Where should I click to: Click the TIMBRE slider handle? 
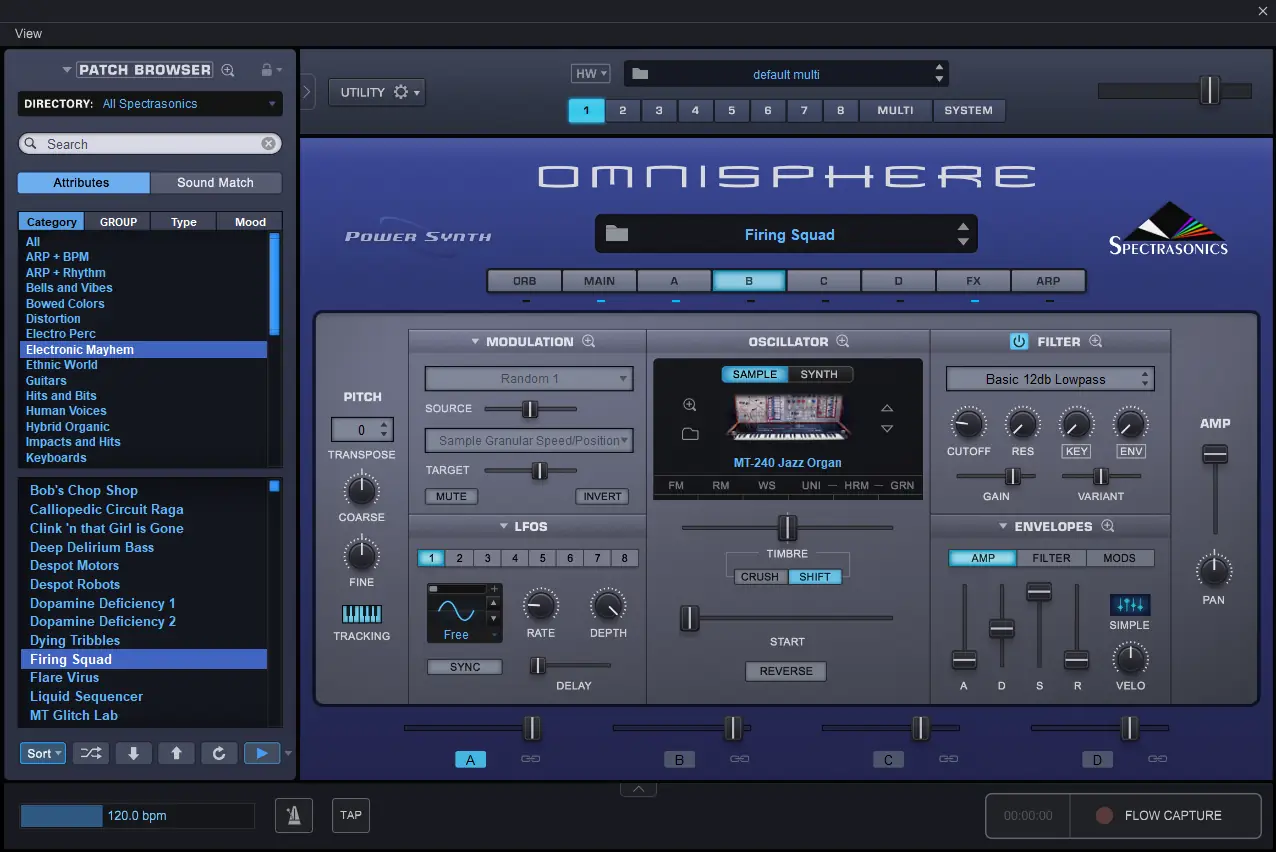[787, 527]
